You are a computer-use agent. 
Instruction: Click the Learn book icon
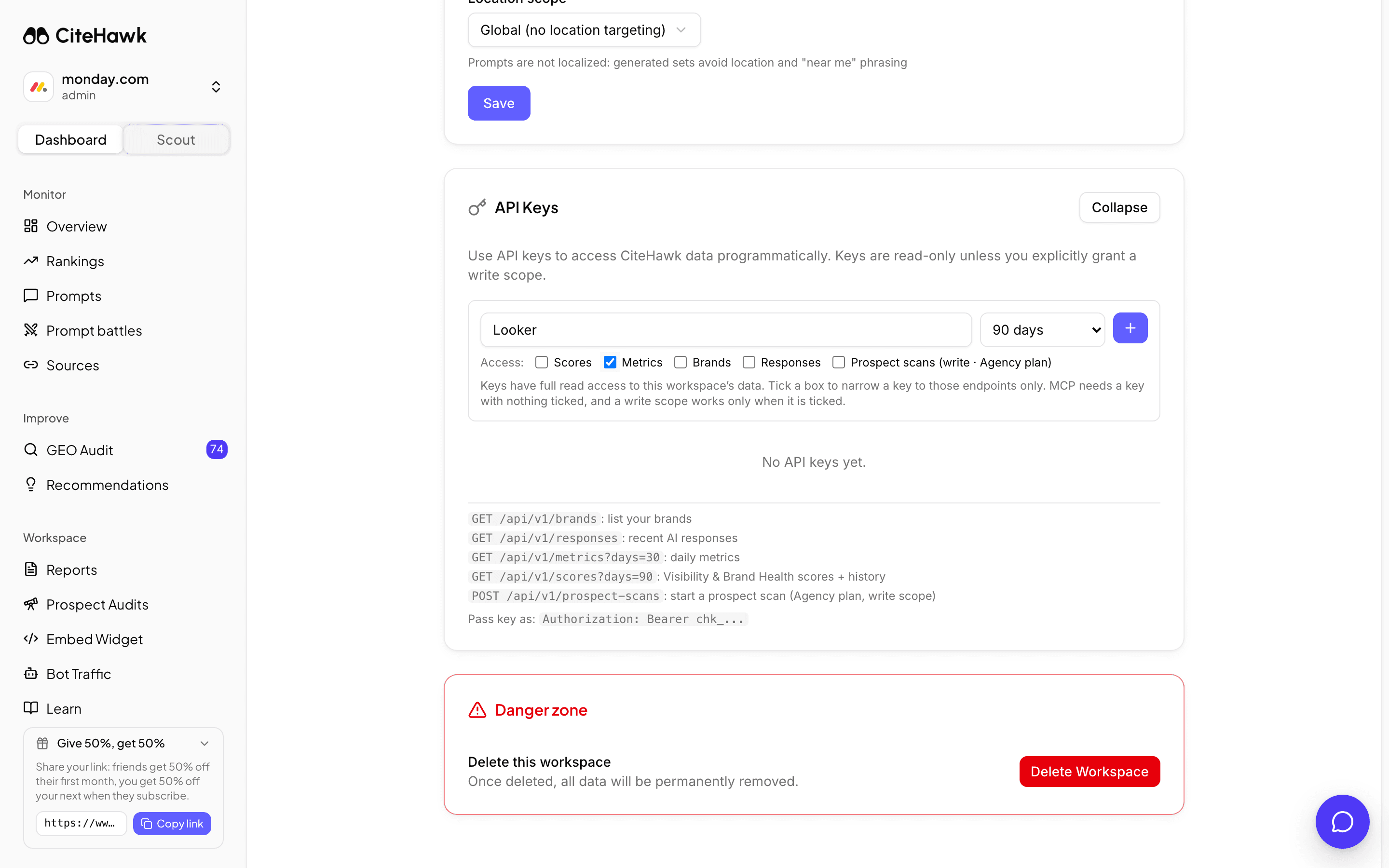coord(31,708)
